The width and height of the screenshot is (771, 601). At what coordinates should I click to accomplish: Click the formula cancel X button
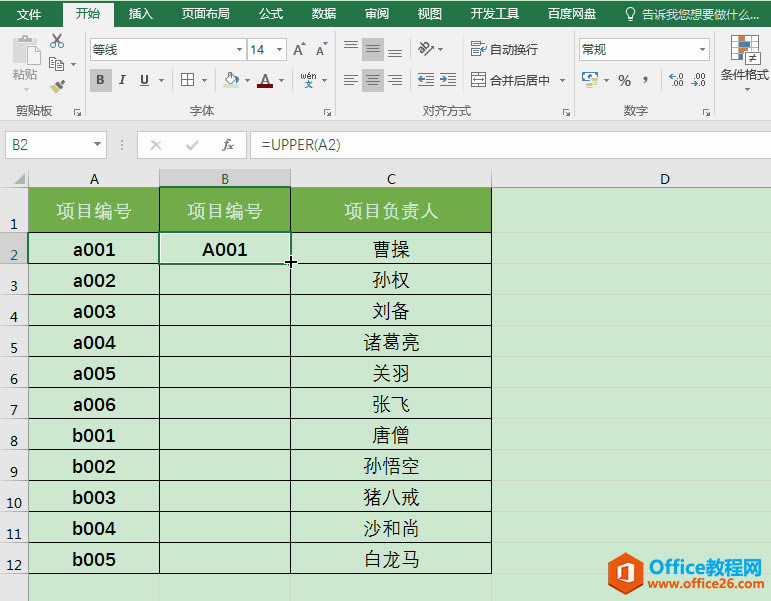point(156,145)
